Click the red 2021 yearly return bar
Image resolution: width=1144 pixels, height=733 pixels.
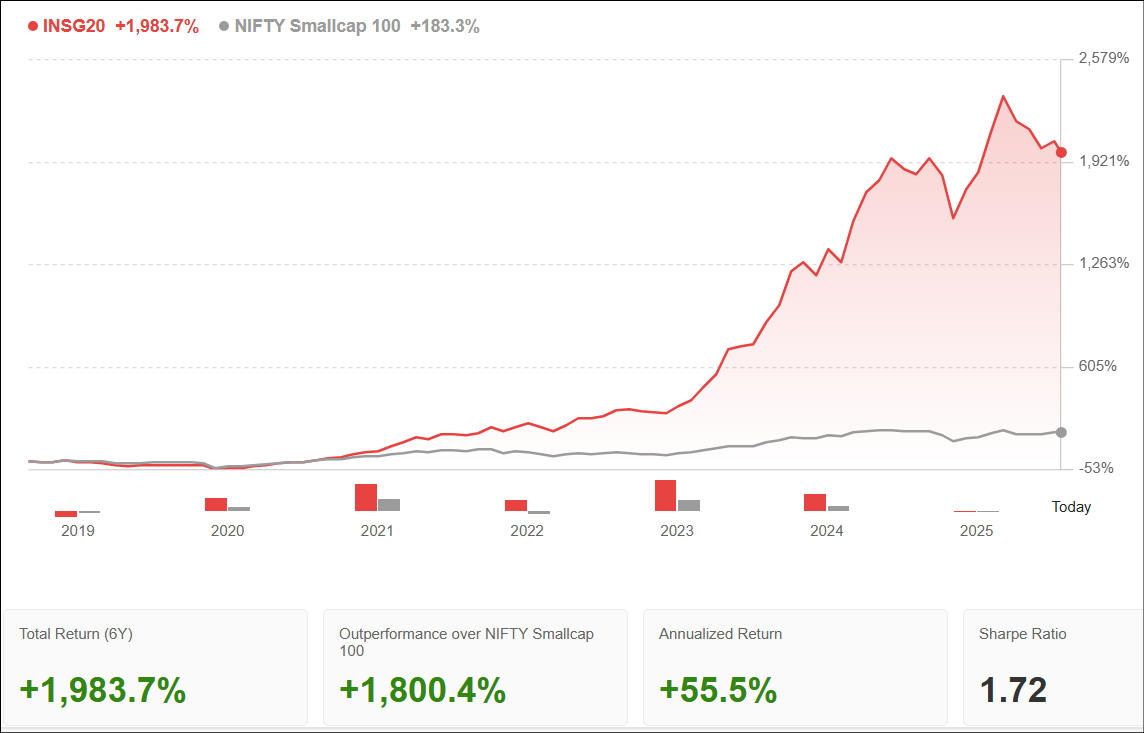coord(366,498)
